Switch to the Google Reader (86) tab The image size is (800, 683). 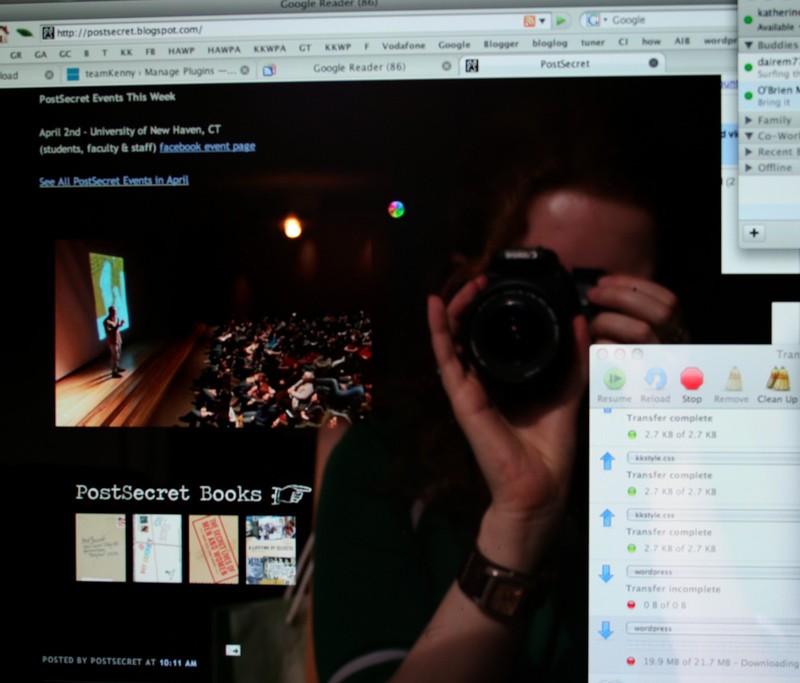click(359, 67)
